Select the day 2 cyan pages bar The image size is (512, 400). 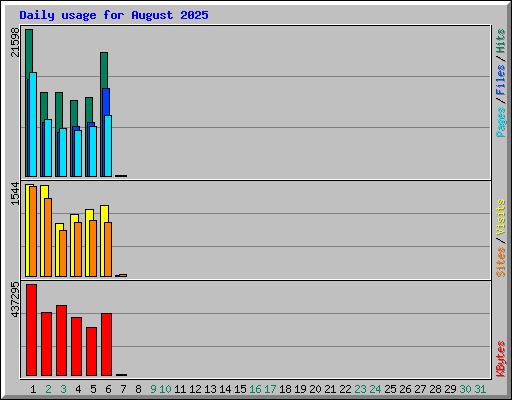tap(48, 148)
